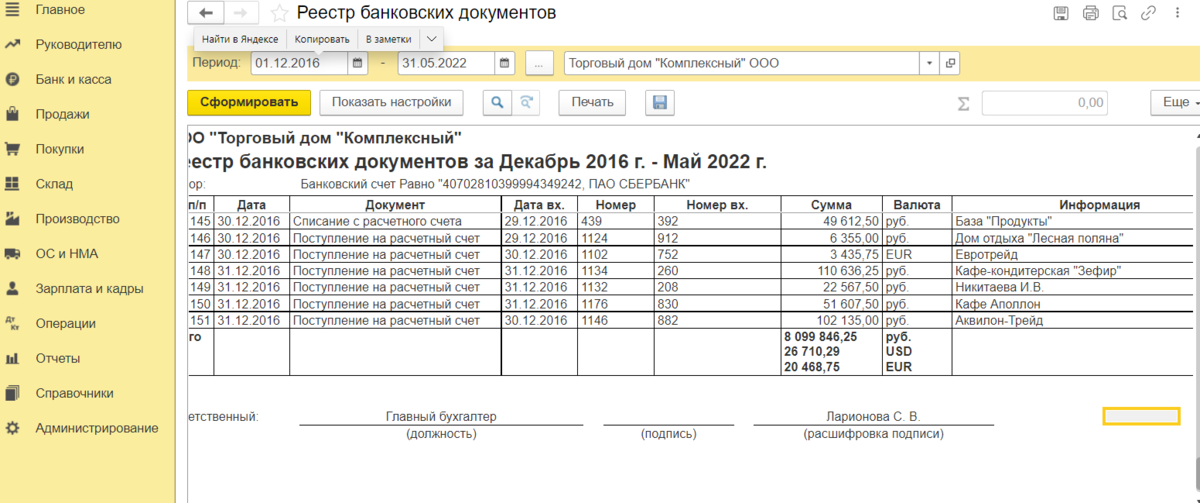Image resolution: width=1200 pixels, height=503 pixels.
Task: Click Найти в Яндексе in popup
Action: point(240,39)
